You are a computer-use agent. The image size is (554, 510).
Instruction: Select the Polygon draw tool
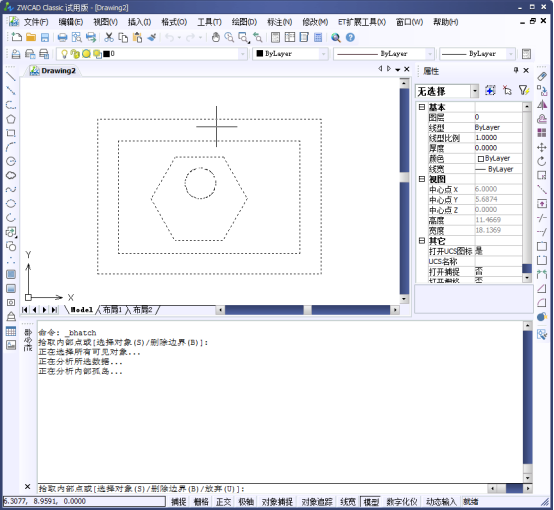point(11,119)
